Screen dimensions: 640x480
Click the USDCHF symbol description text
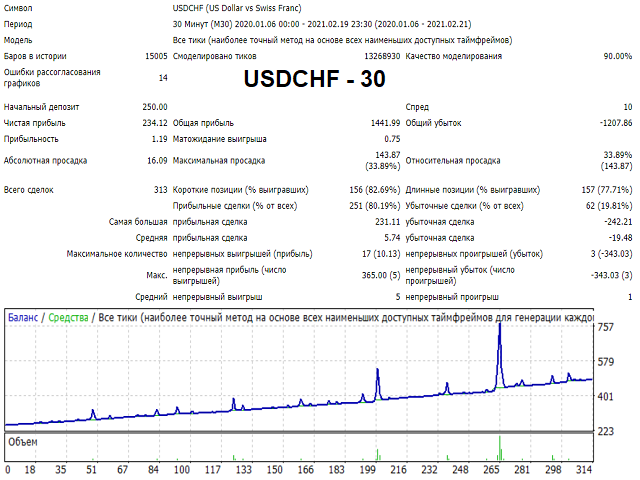coord(237,8)
